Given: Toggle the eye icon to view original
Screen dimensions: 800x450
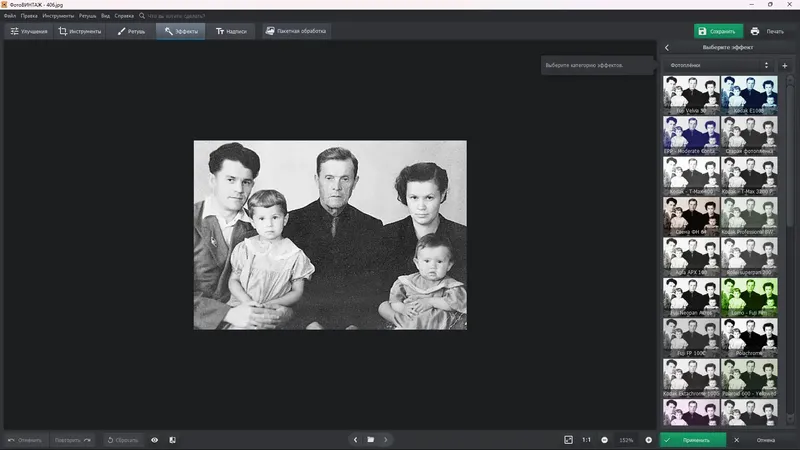Looking at the screenshot, I should pyautogui.click(x=155, y=440).
